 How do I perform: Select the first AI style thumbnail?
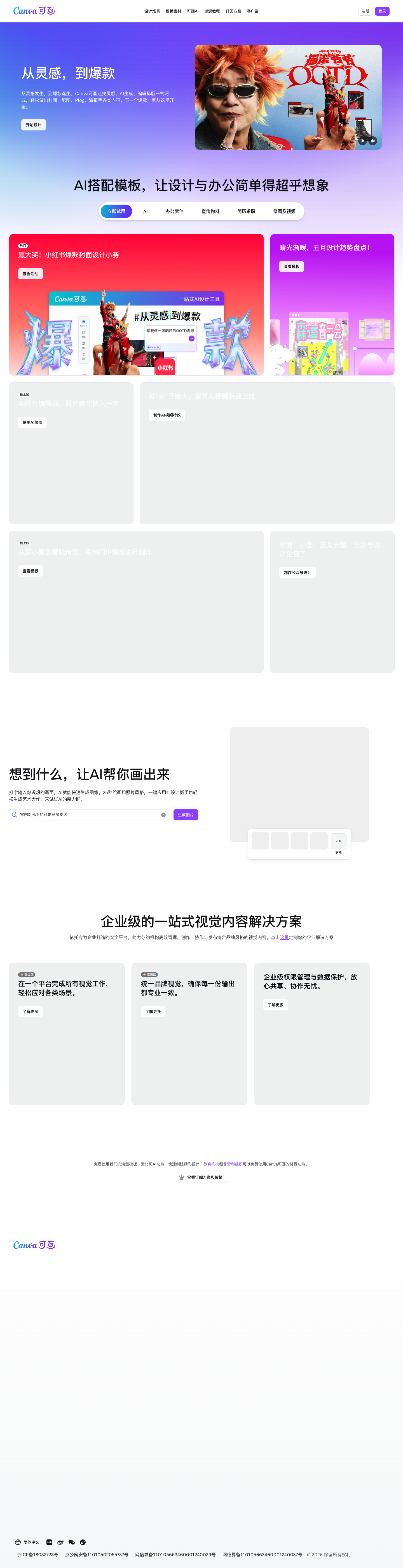tap(261, 841)
